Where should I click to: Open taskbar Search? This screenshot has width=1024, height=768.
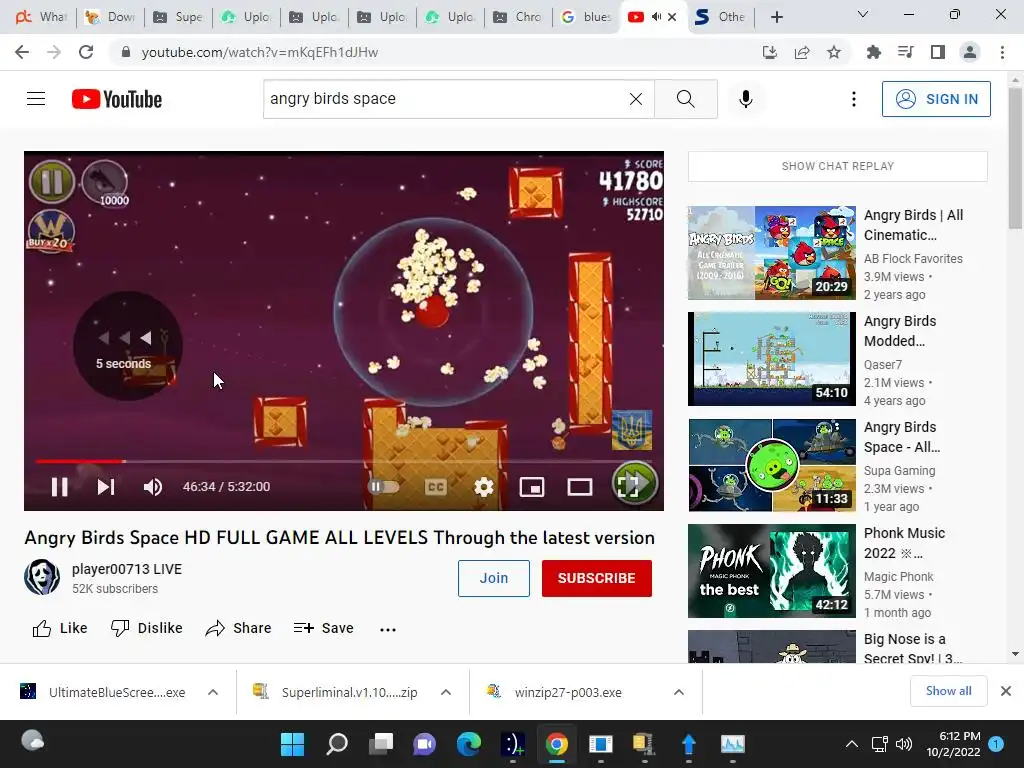click(337, 744)
